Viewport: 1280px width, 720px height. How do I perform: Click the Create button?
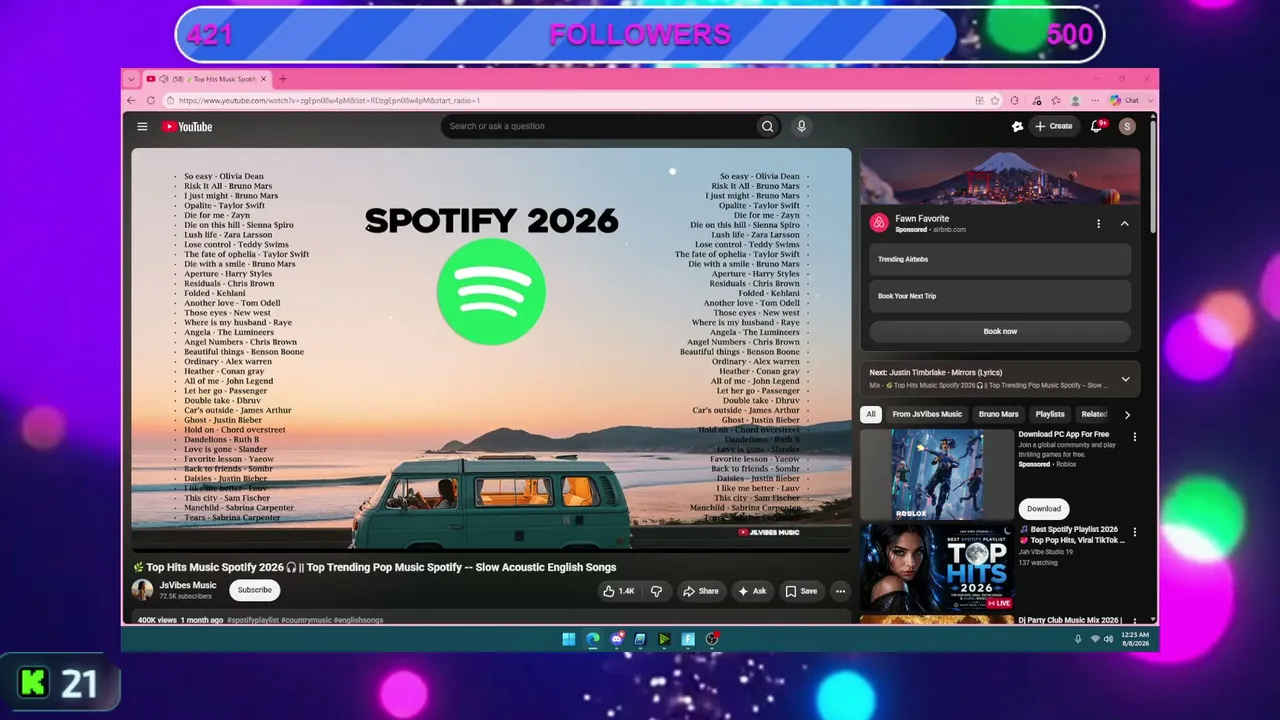tap(1054, 126)
